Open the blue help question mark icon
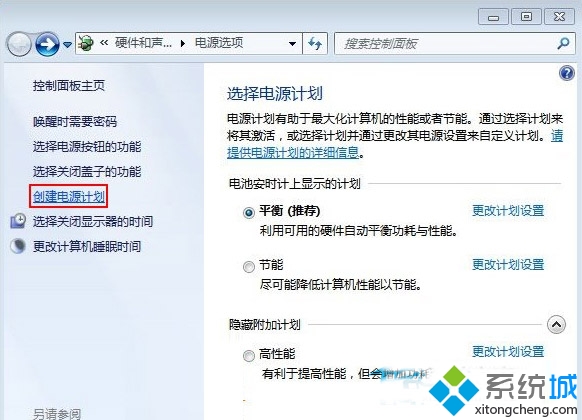This screenshot has width=582, height=420. 566,73
